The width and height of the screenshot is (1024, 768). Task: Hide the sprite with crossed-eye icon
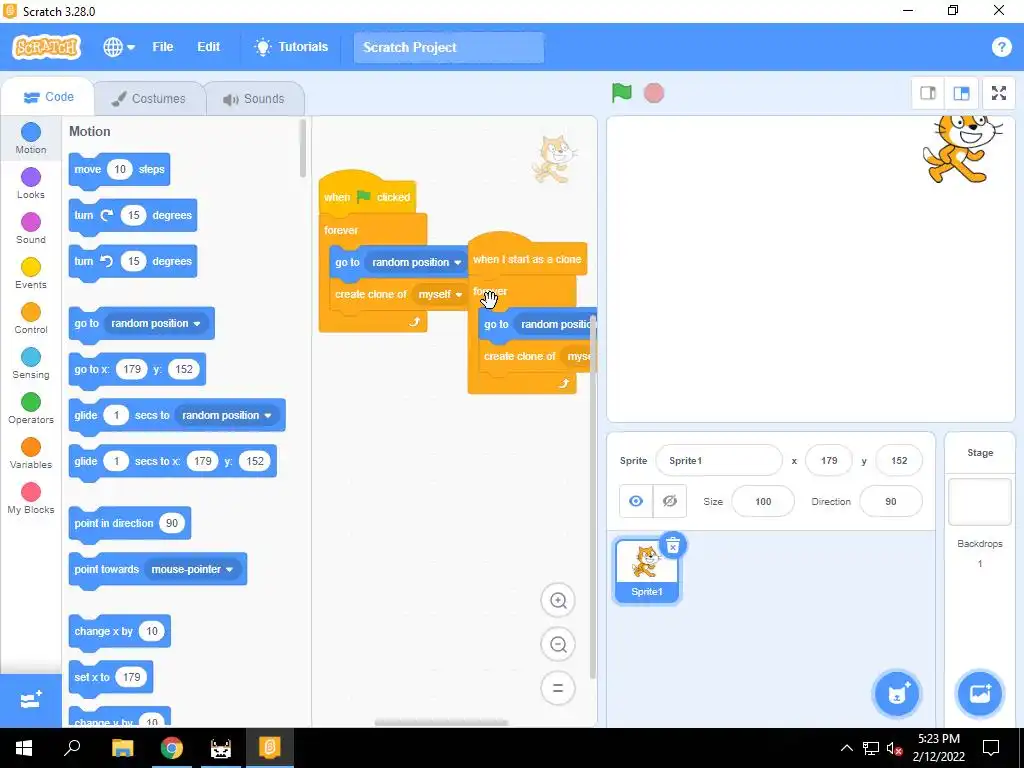(x=669, y=501)
